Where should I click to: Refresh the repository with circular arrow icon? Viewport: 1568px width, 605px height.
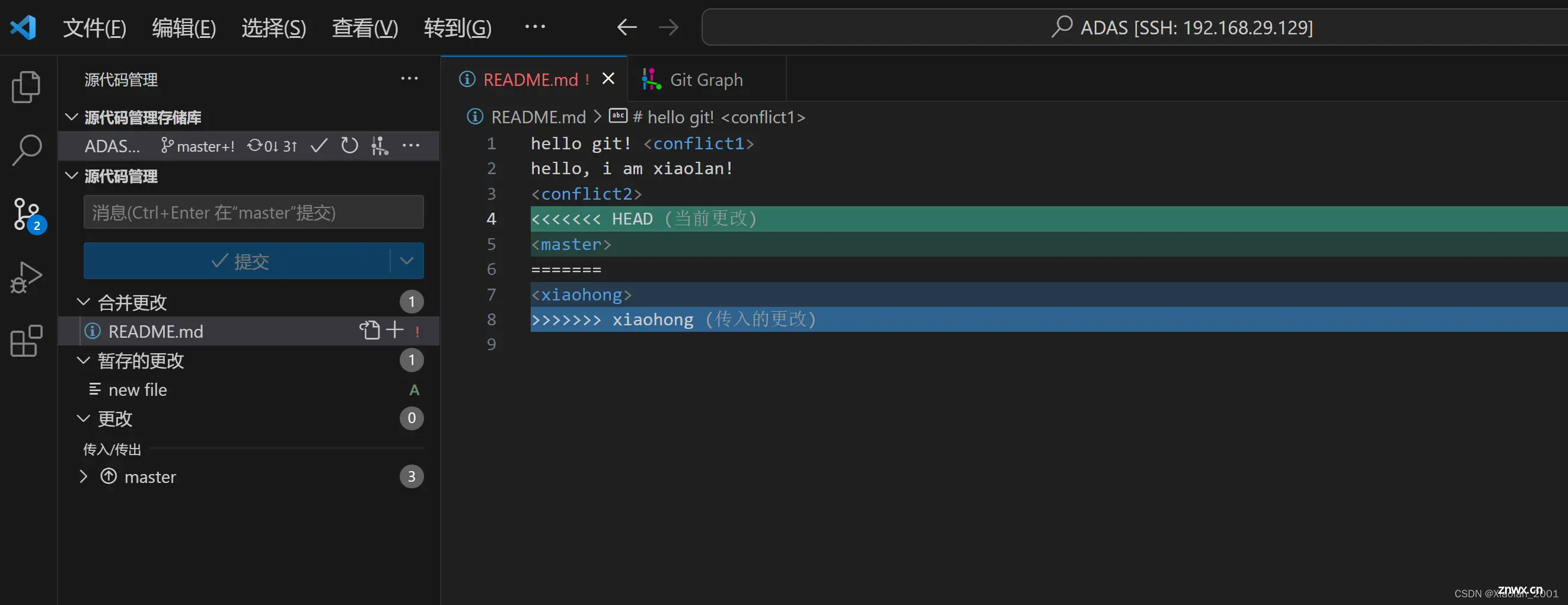coord(349,146)
